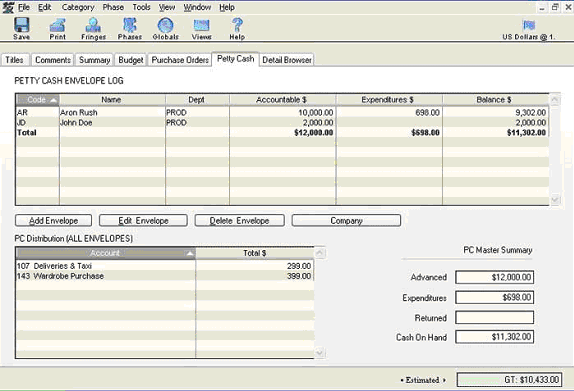Sort envelope log by Dept column
This screenshot has height=391, width=574.
click(197, 100)
